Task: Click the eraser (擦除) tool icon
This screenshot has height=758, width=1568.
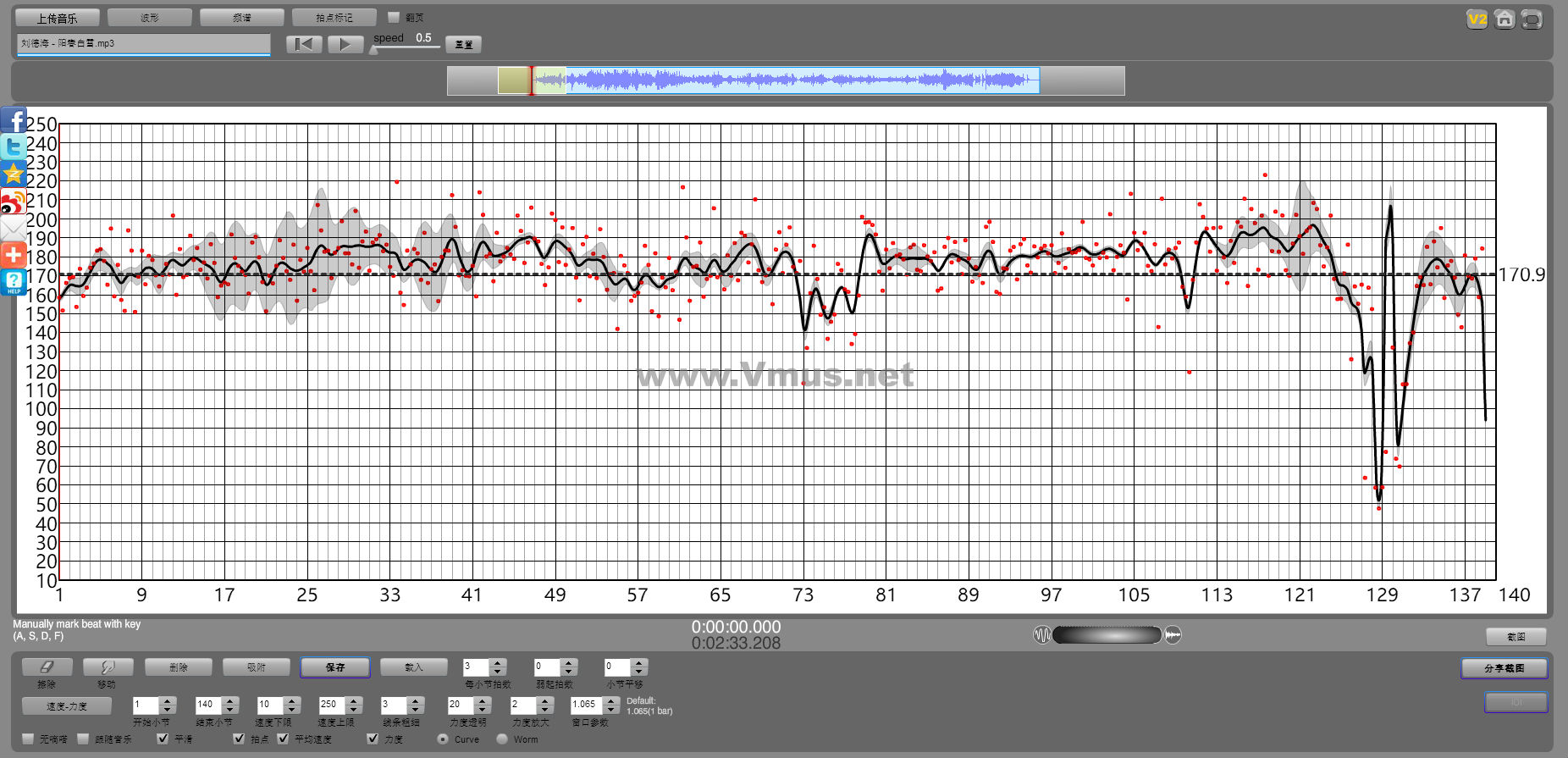Action: click(x=47, y=667)
